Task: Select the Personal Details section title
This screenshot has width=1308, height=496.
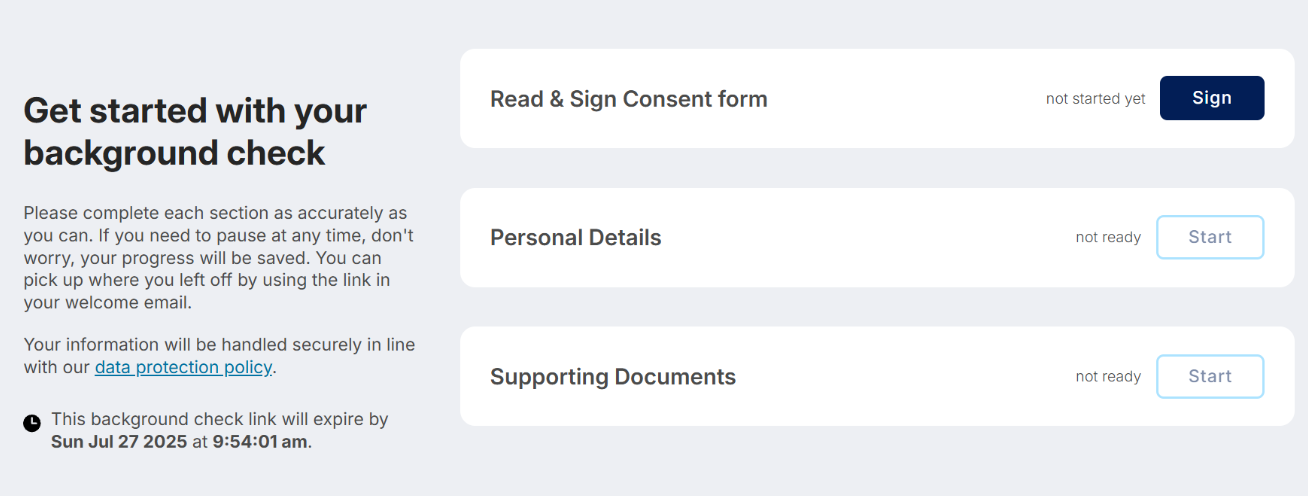Action: click(x=575, y=238)
